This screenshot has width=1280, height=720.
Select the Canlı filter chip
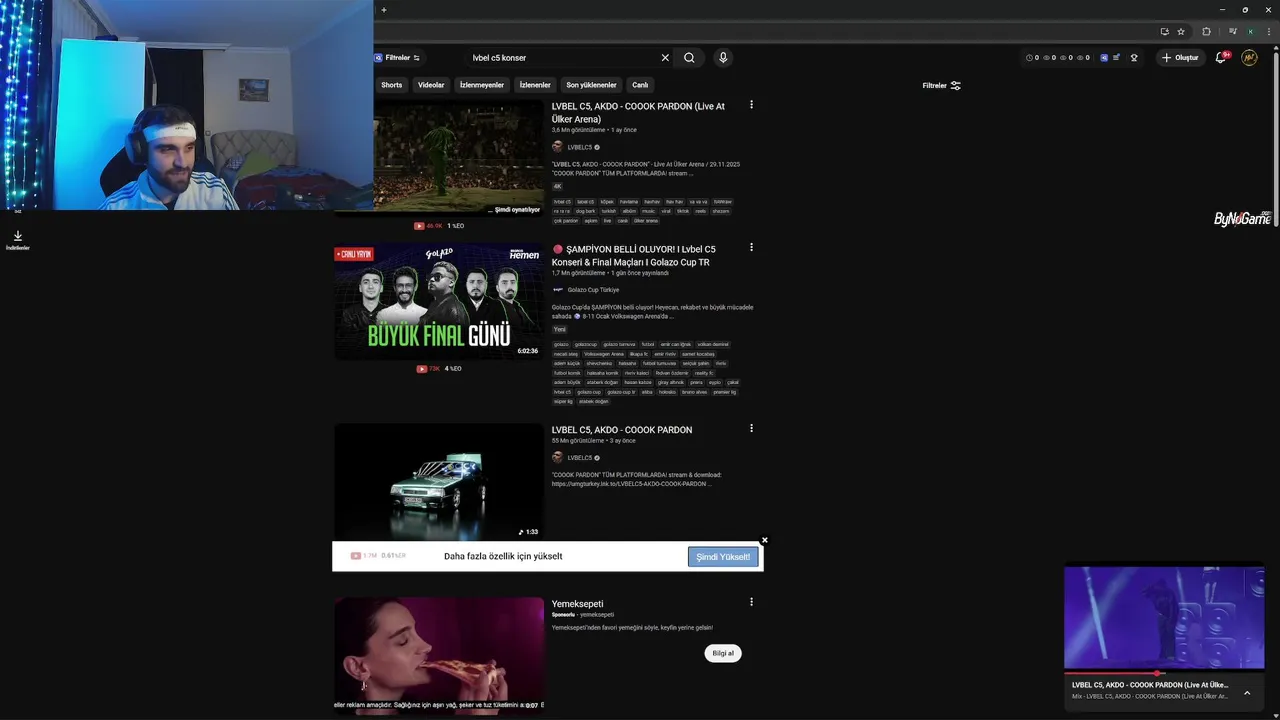[640, 85]
